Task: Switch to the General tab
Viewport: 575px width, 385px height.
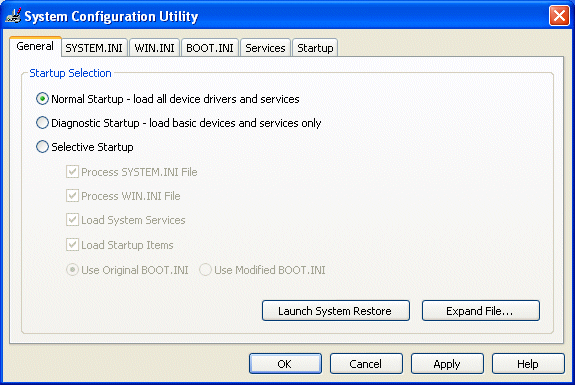Action: click(35, 46)
